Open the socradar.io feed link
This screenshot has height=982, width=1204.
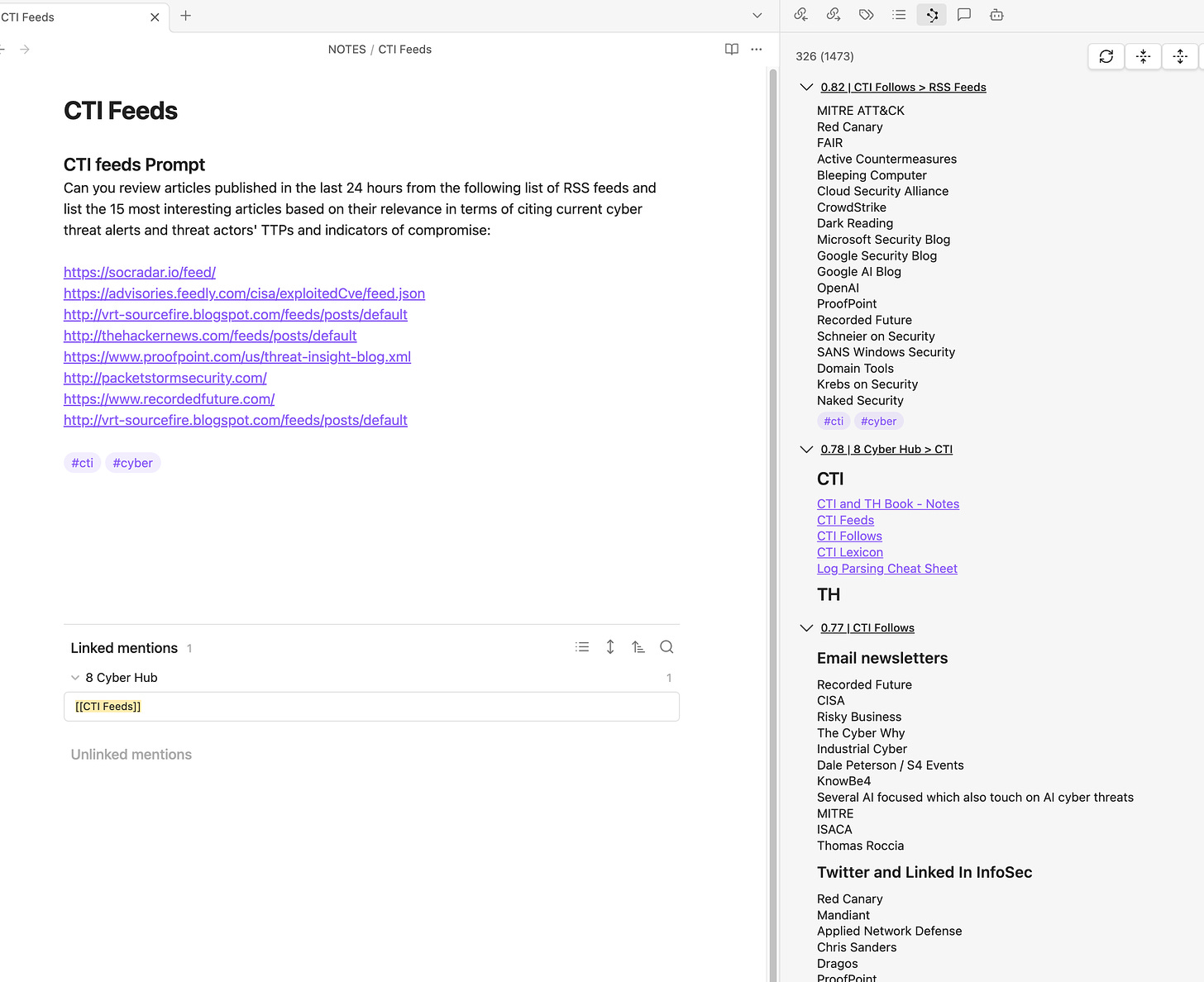point(140,272)
